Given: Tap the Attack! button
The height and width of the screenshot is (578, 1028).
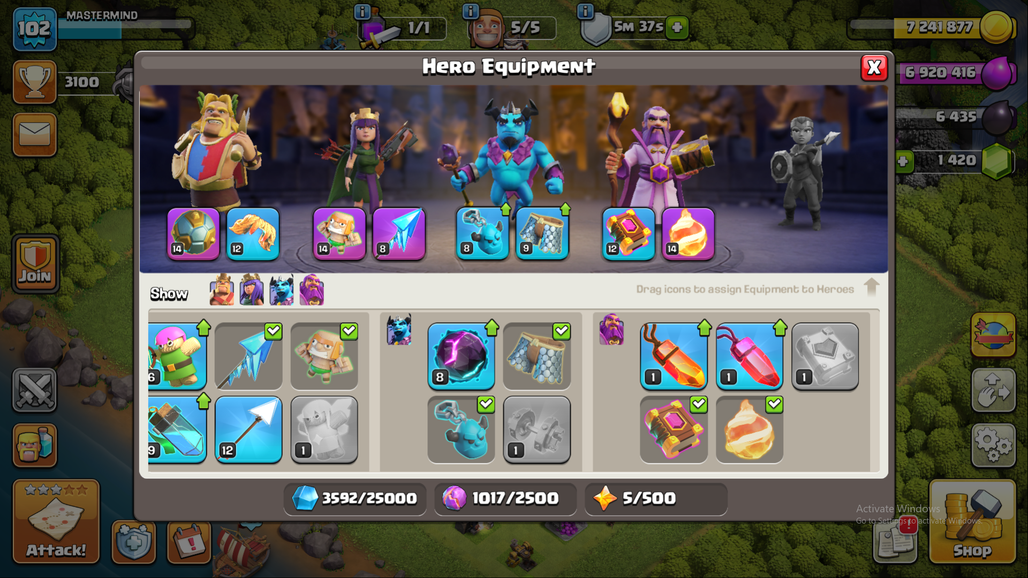Looking at the screenshot, I should click(56, 521).
